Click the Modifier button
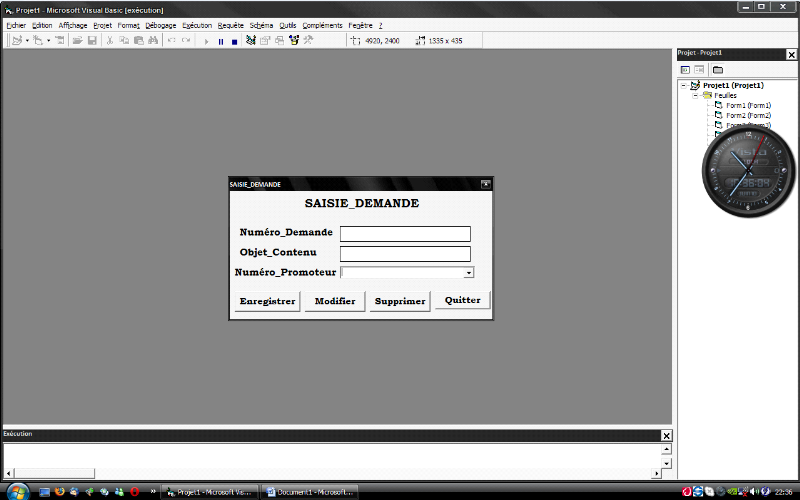 [x=335, y=301]
